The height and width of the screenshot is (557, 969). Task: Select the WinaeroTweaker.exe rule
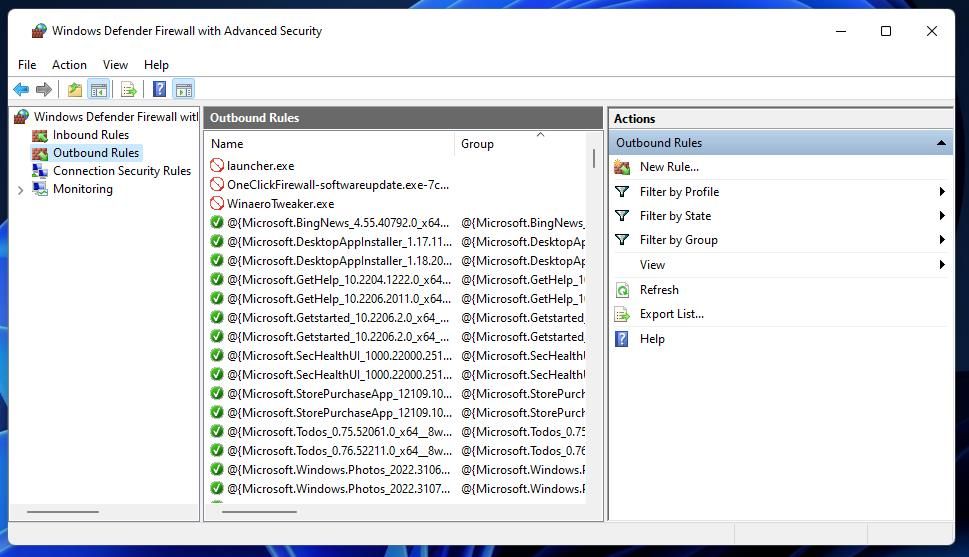[x=281, y=203]
